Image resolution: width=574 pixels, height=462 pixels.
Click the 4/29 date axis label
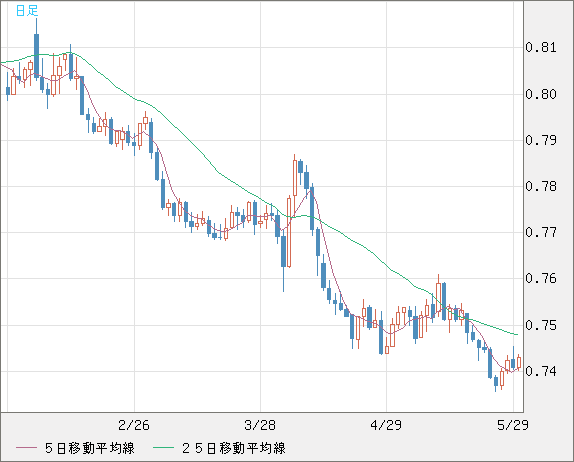pos(386,425)
